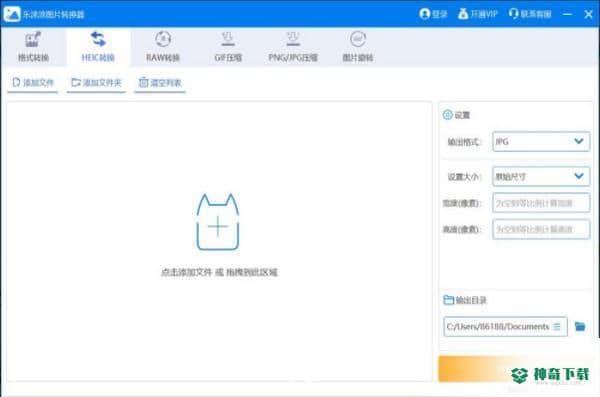Viewport: 600px width, 397px height.
Task: Minimize the converter window
Action: pyautogui.click(x=567, y=14)
